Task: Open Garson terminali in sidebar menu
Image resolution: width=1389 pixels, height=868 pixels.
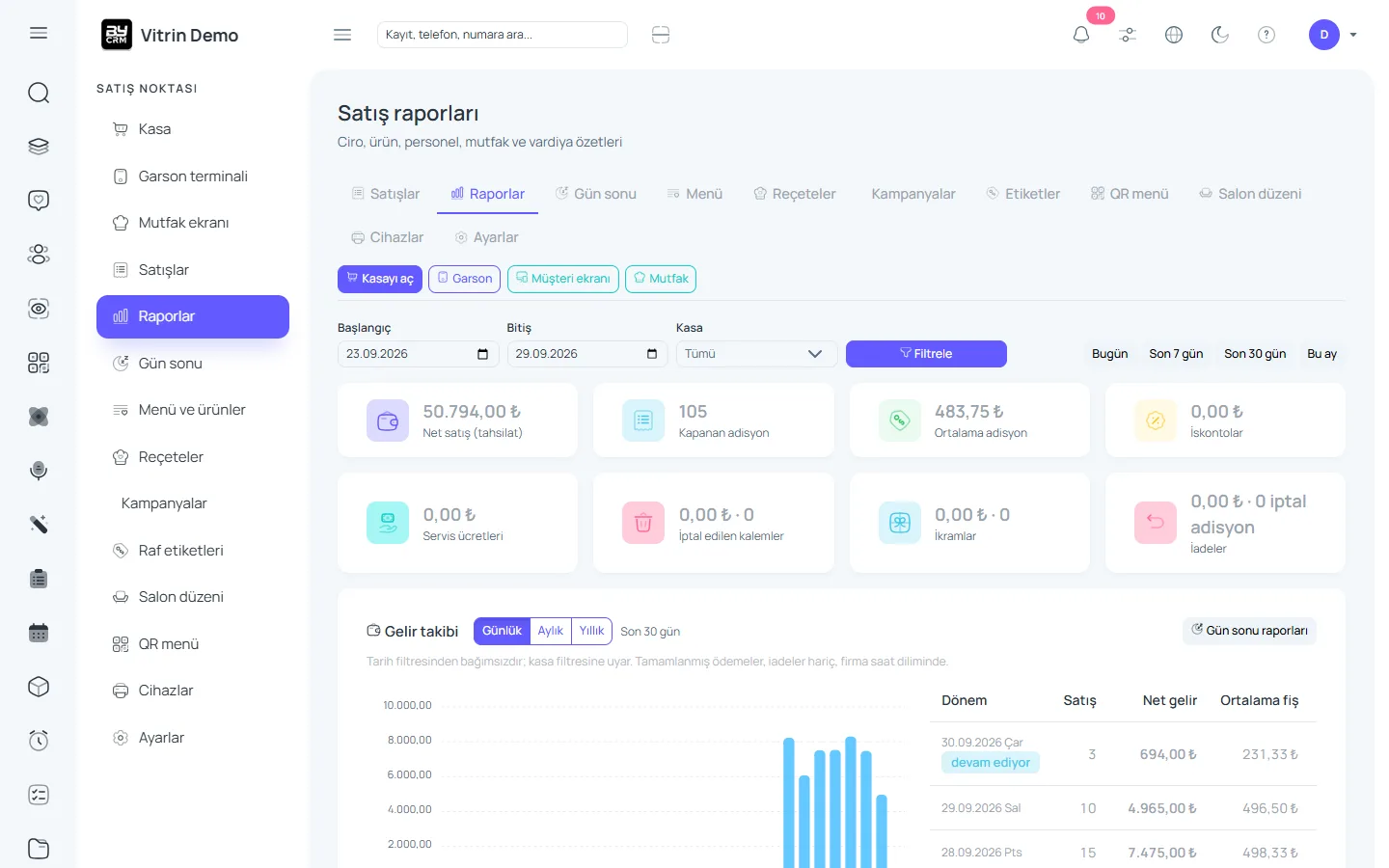Action: tap(193, 176)
